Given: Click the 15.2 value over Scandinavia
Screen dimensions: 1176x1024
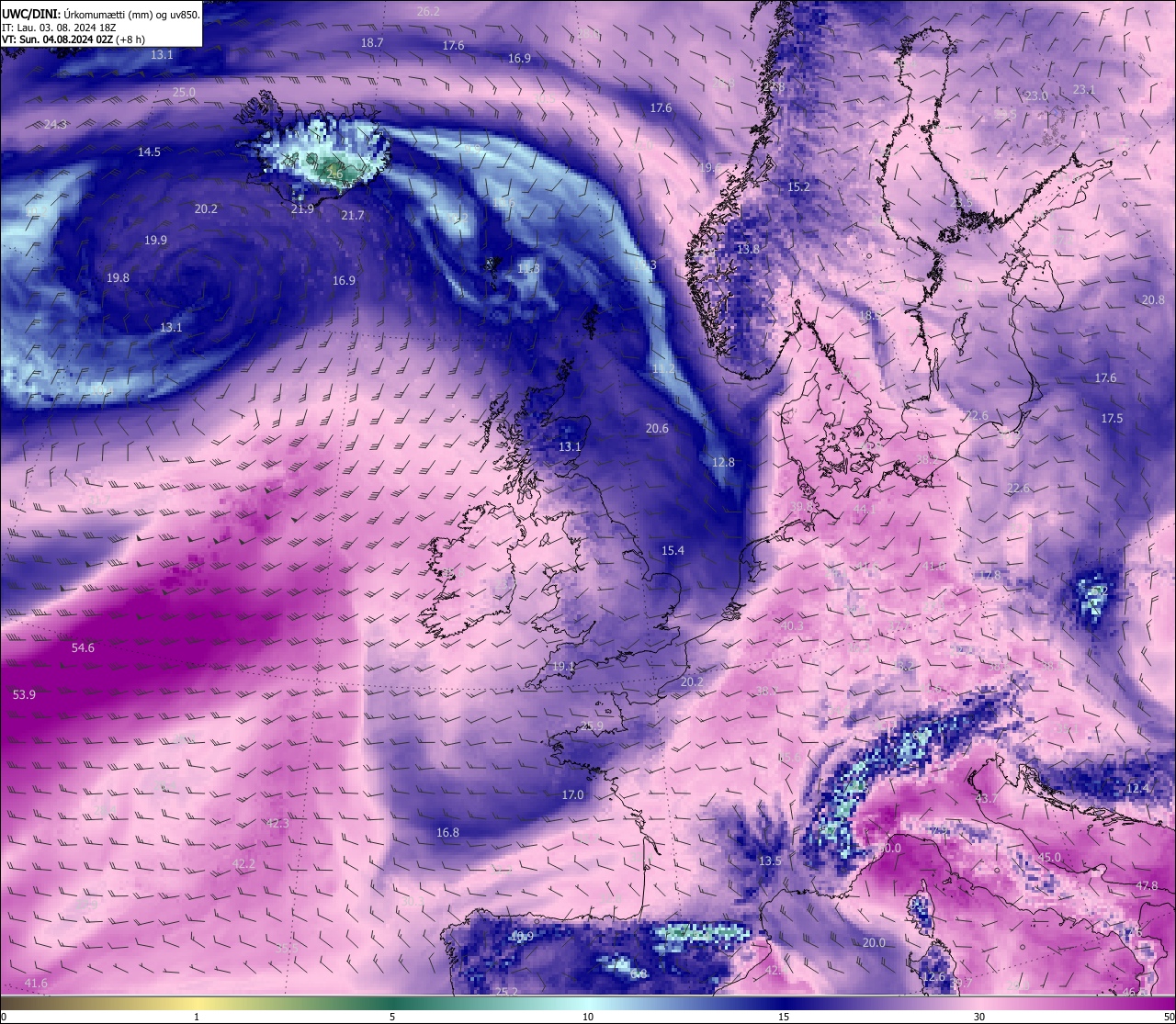Looking at the screenshot, I should 799,186.
